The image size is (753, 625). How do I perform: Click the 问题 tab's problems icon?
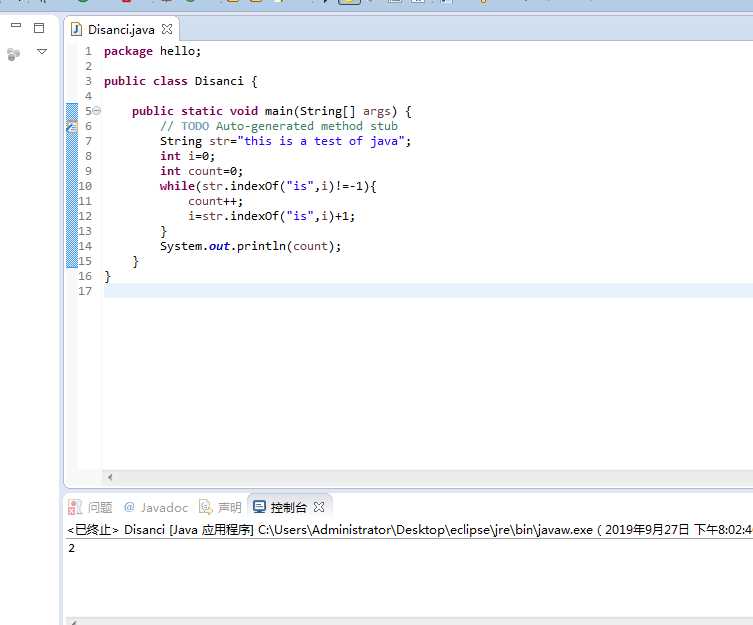75,507
